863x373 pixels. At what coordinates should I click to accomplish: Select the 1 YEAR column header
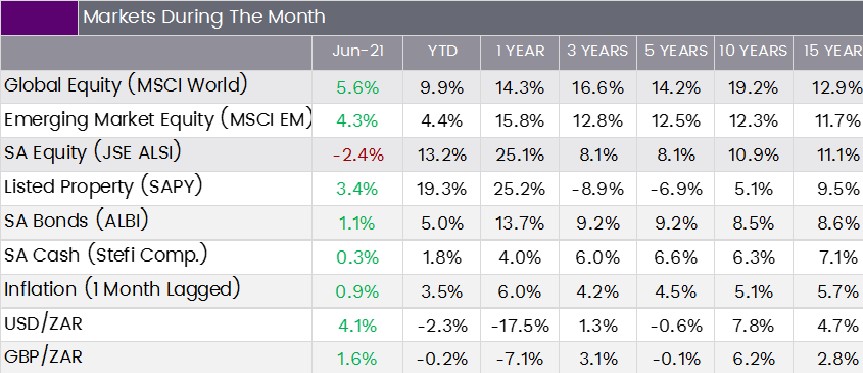[520, 51]
